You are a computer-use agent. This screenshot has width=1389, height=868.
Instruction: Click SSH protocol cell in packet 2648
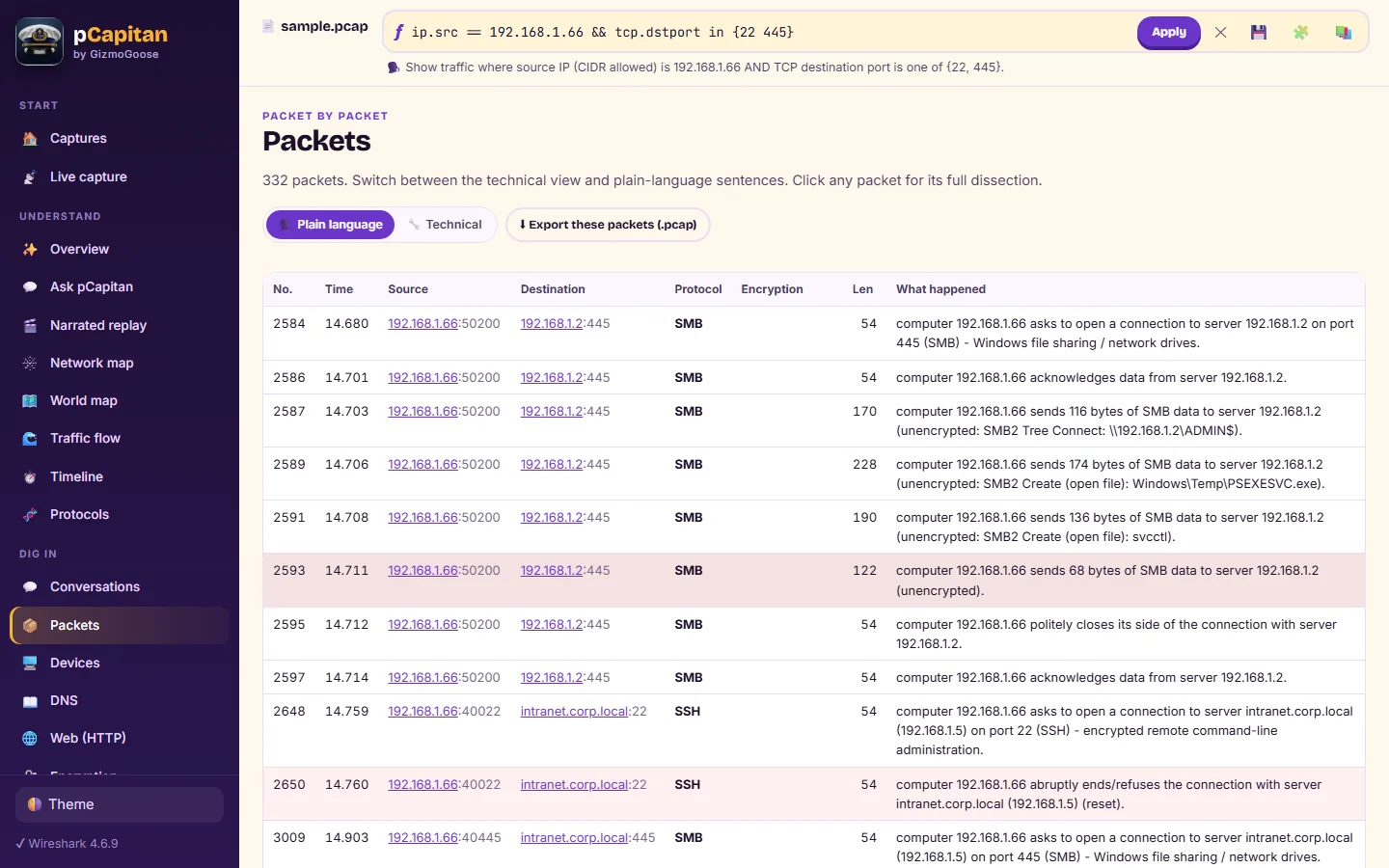(x=688, y=712)
